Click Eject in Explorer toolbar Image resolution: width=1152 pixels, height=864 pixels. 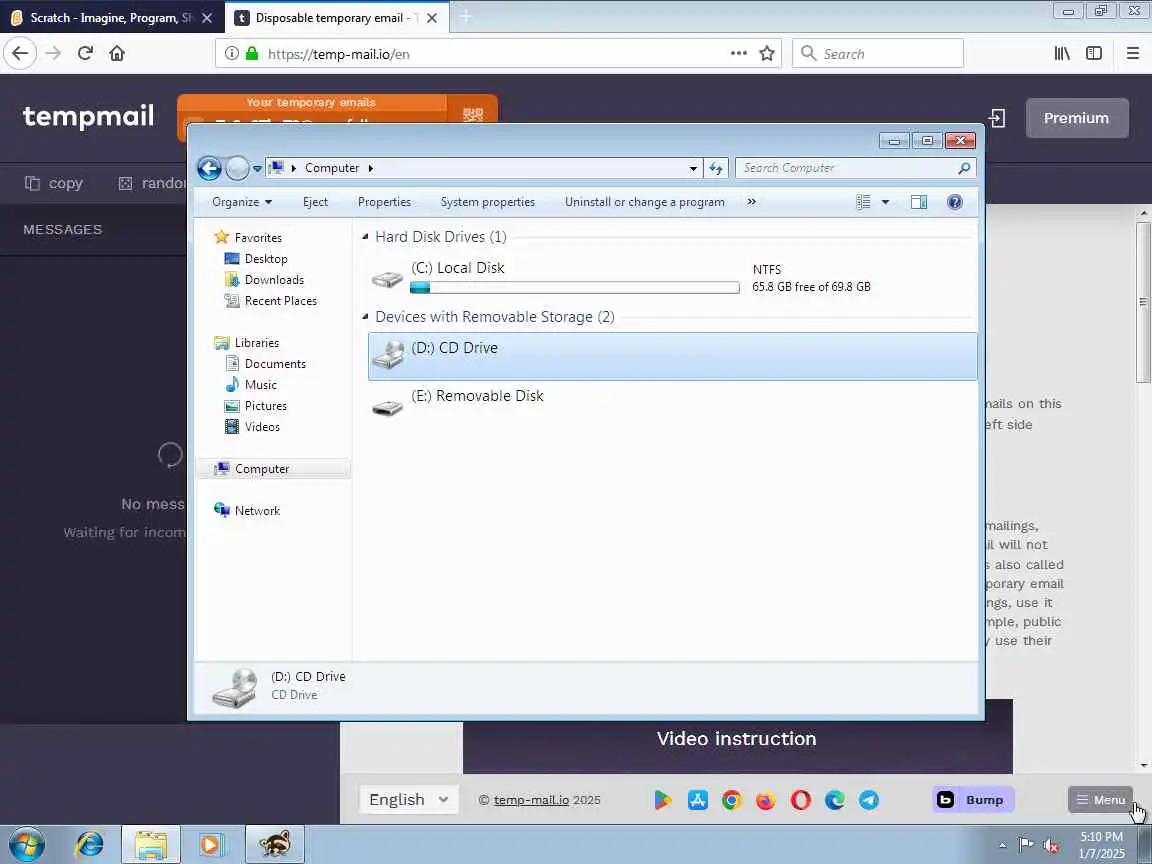point(315,202)
